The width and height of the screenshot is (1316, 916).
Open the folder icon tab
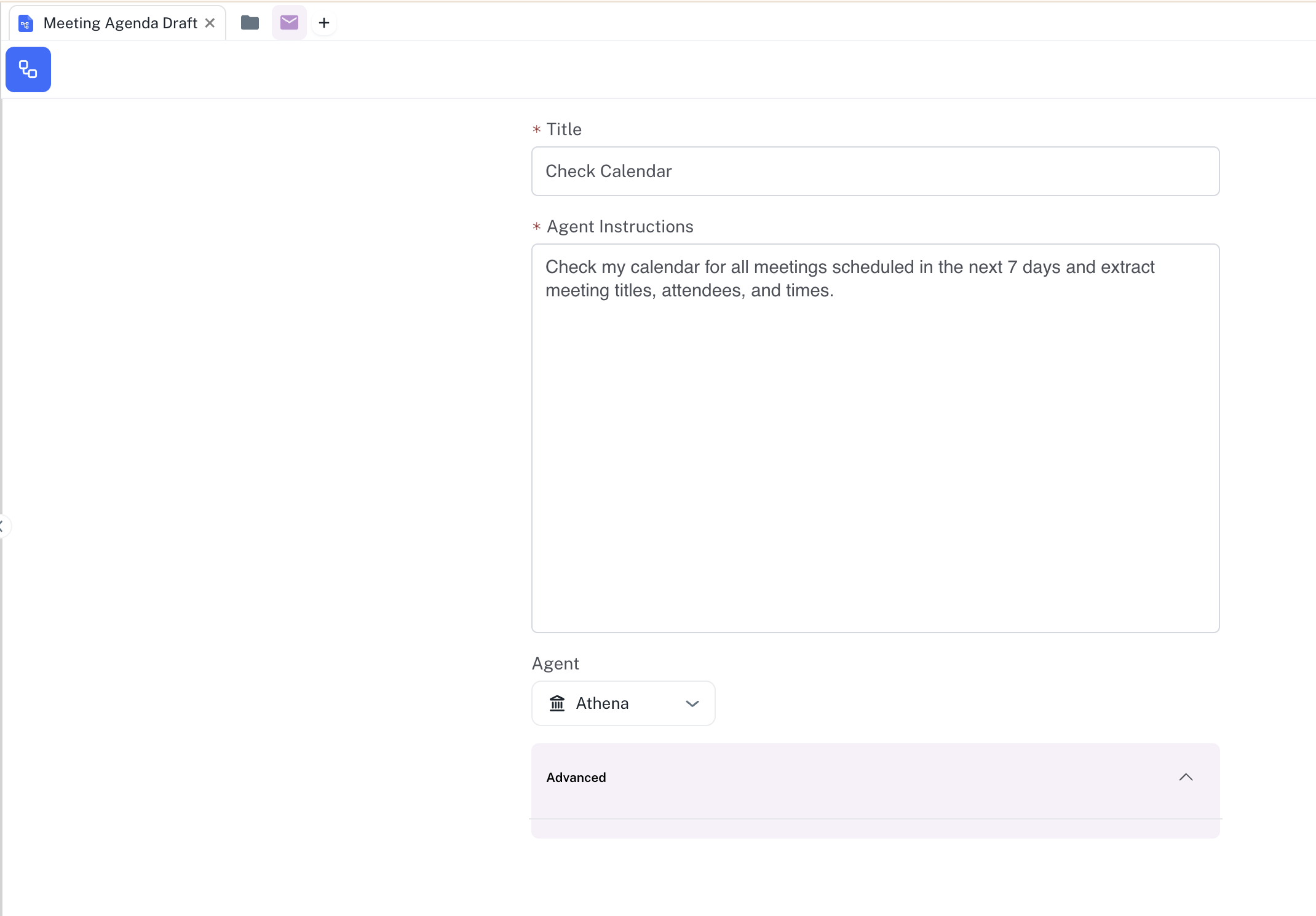(x=250, y=23)
